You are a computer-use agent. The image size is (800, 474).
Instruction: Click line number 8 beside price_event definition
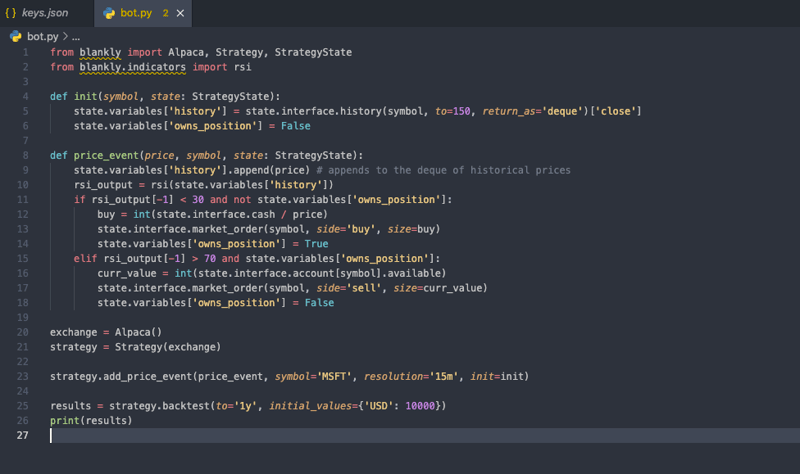pyautogui.click(x=26, y=155)
